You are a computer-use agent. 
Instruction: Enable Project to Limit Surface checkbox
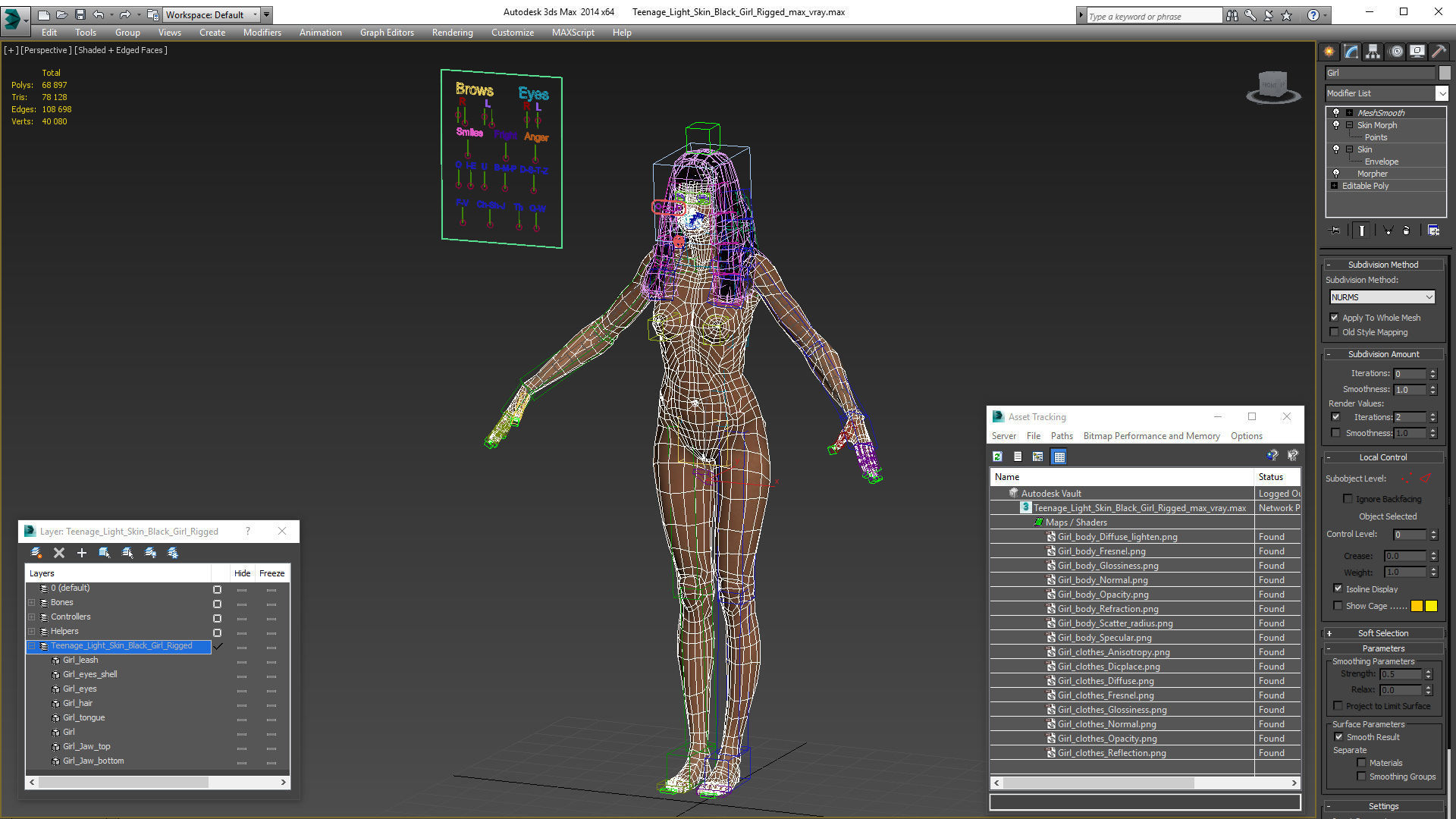[1338, 706]
